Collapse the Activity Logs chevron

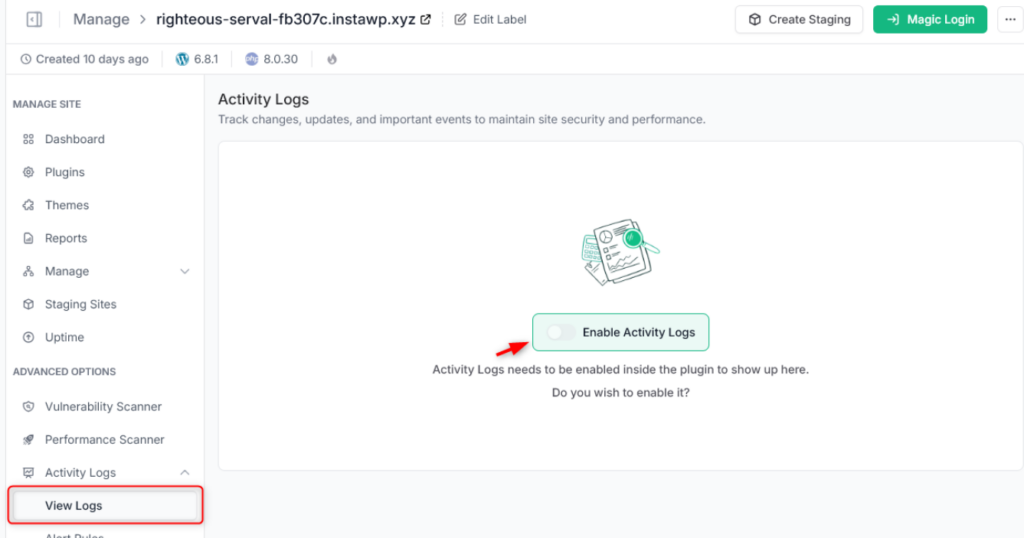pos(185,473)
